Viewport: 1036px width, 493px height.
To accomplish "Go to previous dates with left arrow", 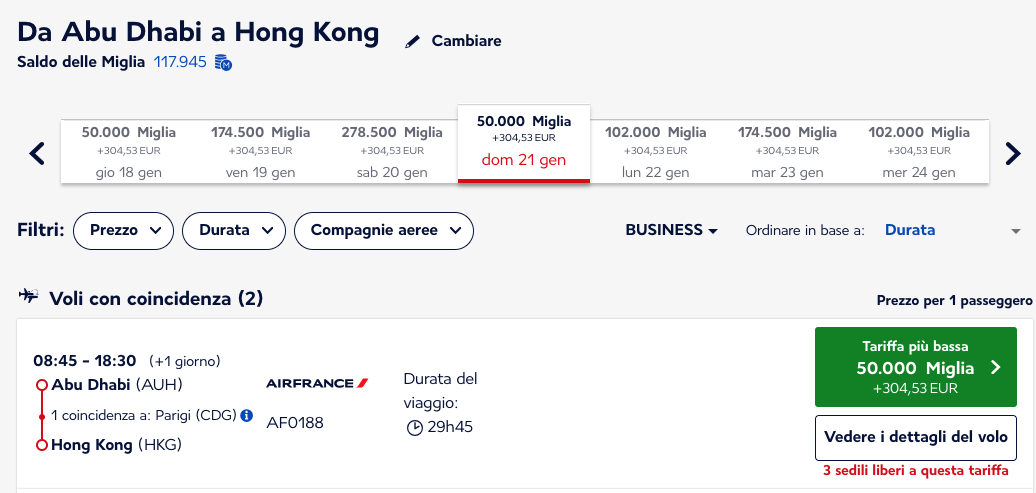I will point(38,153).
